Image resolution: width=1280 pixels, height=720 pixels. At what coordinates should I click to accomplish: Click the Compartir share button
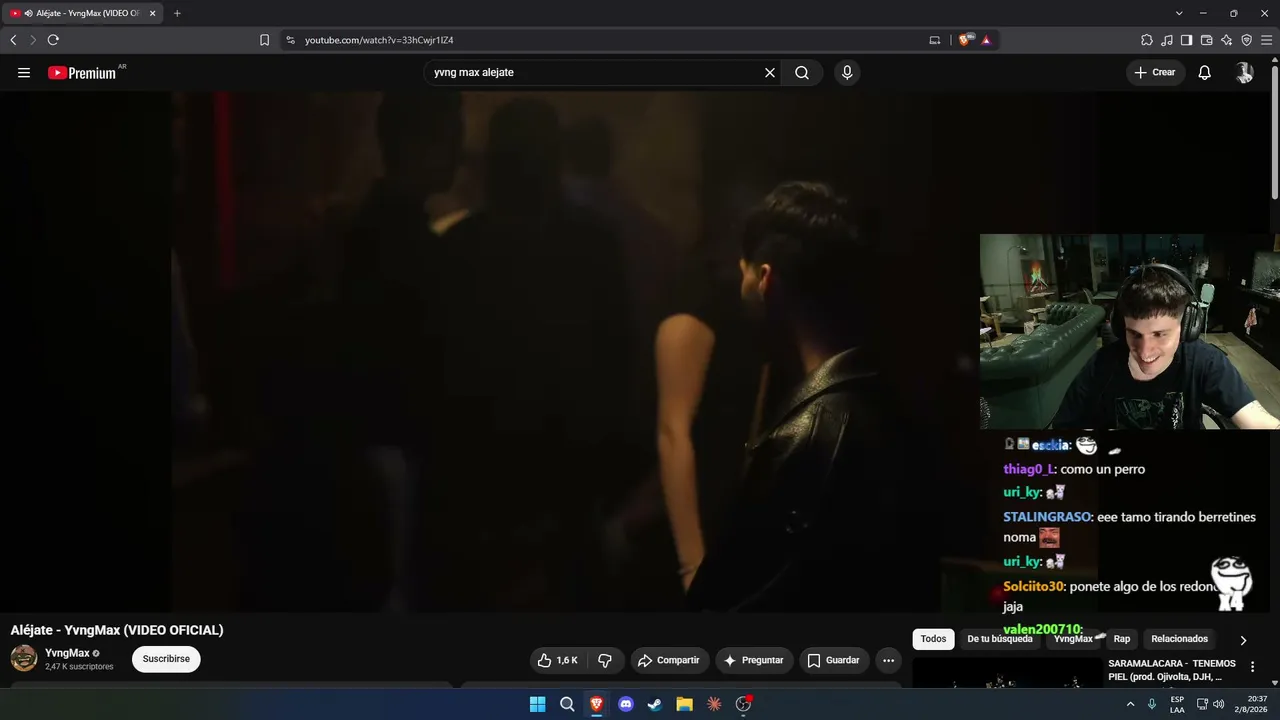[669, 660]
